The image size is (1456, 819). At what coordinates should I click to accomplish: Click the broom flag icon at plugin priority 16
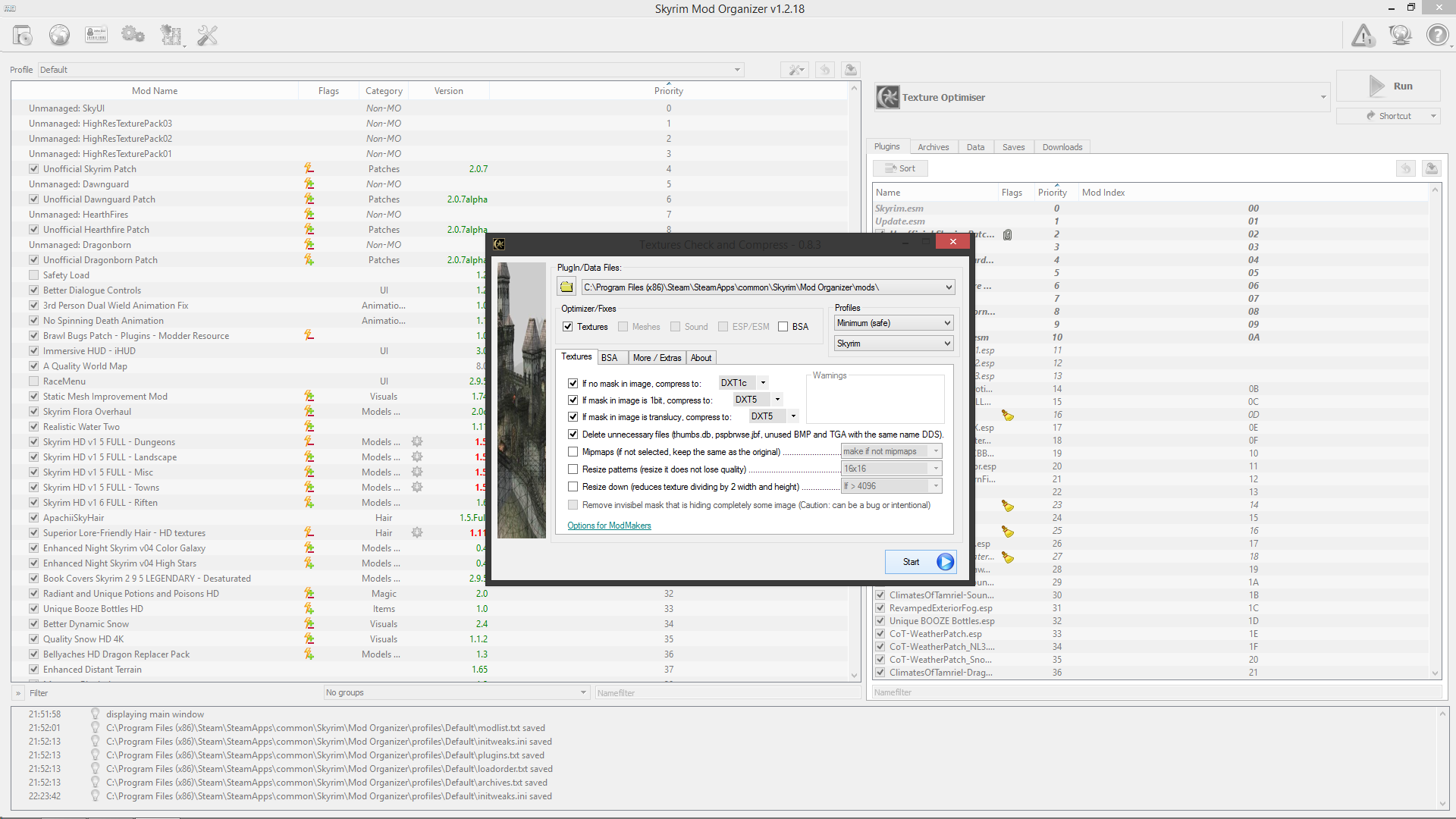pyautogui.click(x=1008, y=415)
